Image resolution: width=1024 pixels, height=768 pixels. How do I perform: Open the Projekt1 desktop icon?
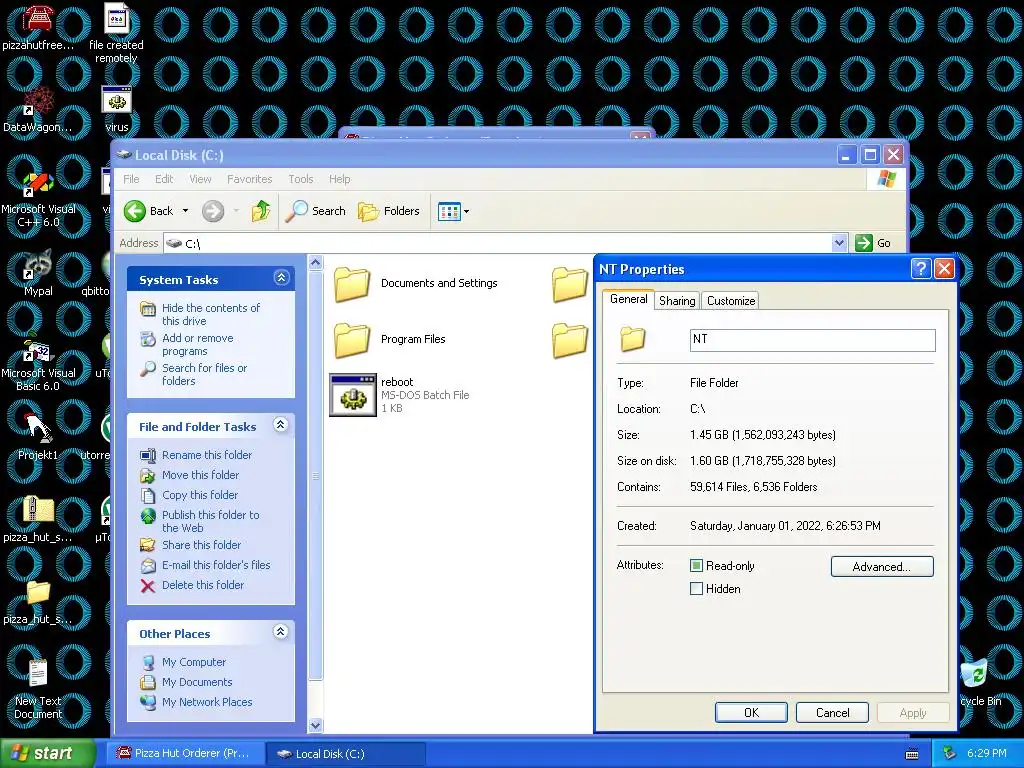coord(38,438)
